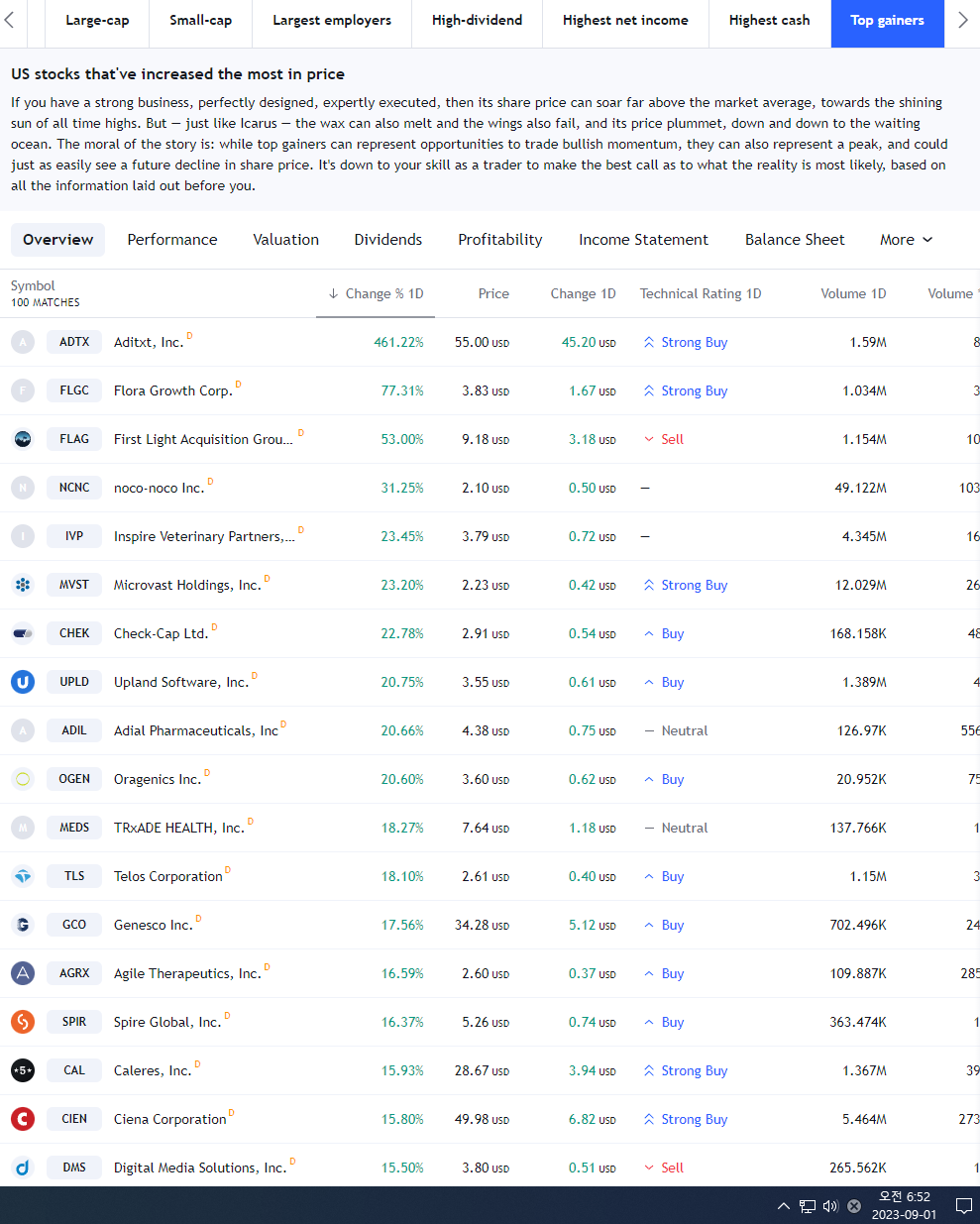Click the network tray icon
Screen dimensions: 980x1224
(808, 1206)
